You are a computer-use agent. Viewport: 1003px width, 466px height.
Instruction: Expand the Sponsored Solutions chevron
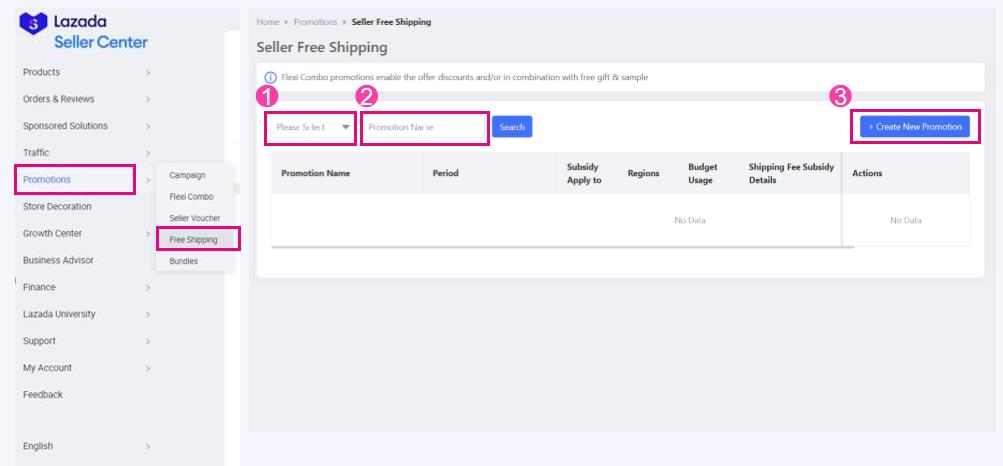[x=147, y=126]
